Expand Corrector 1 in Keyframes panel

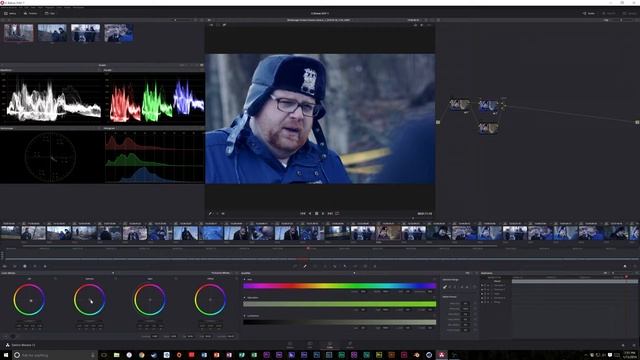(x=492, y=285)
